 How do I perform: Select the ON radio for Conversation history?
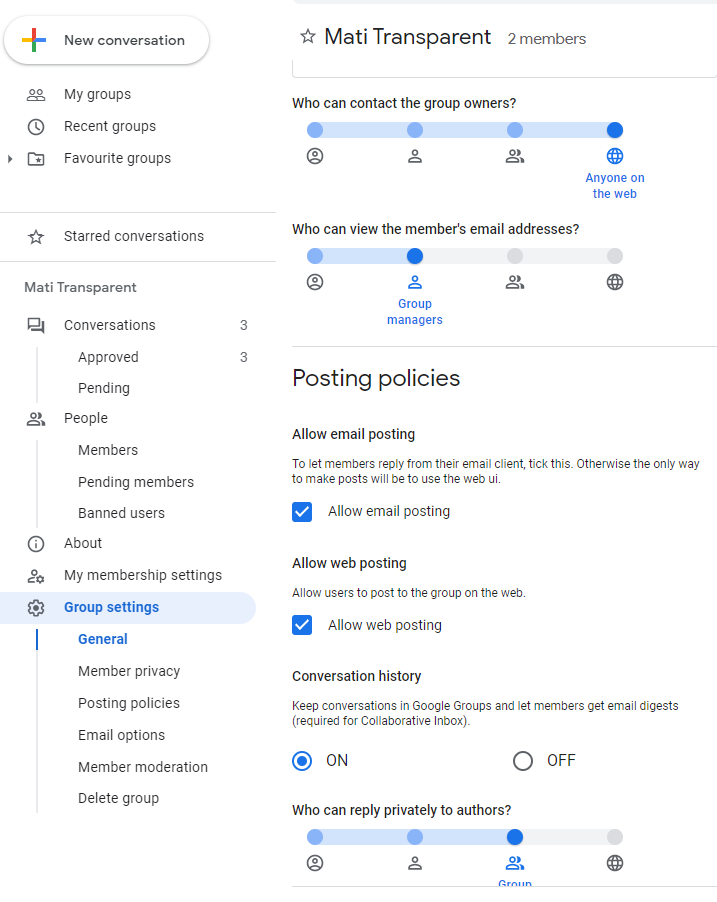coord(302,761)
